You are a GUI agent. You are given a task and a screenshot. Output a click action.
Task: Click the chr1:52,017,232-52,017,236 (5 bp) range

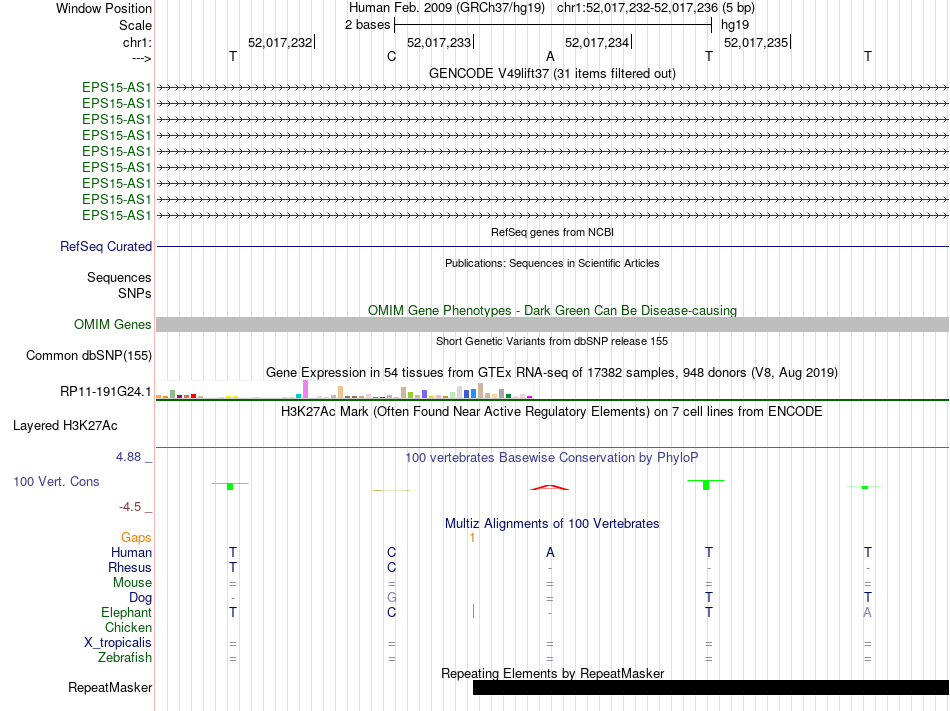[656, 8]
